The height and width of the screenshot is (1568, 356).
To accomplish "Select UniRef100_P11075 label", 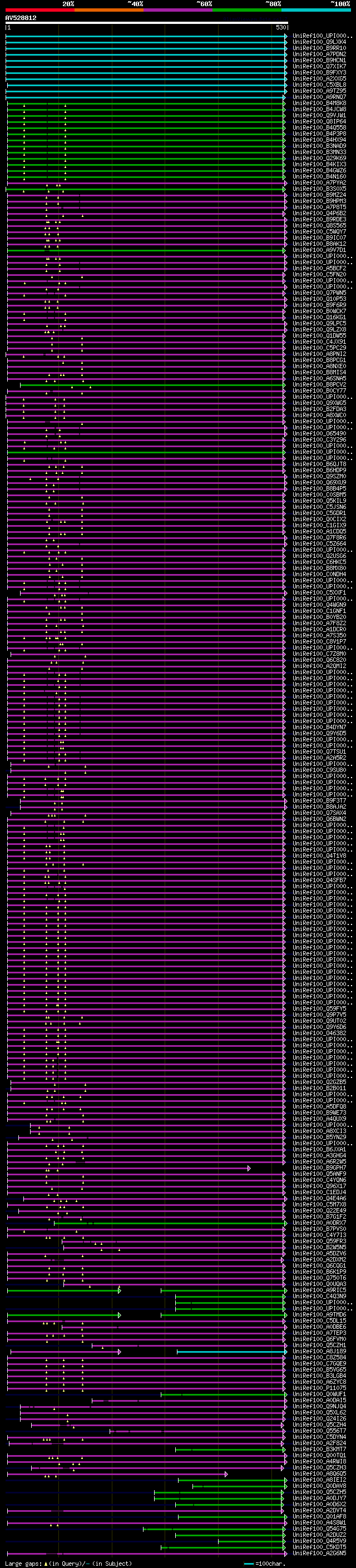I will [x=319, y=1387].
